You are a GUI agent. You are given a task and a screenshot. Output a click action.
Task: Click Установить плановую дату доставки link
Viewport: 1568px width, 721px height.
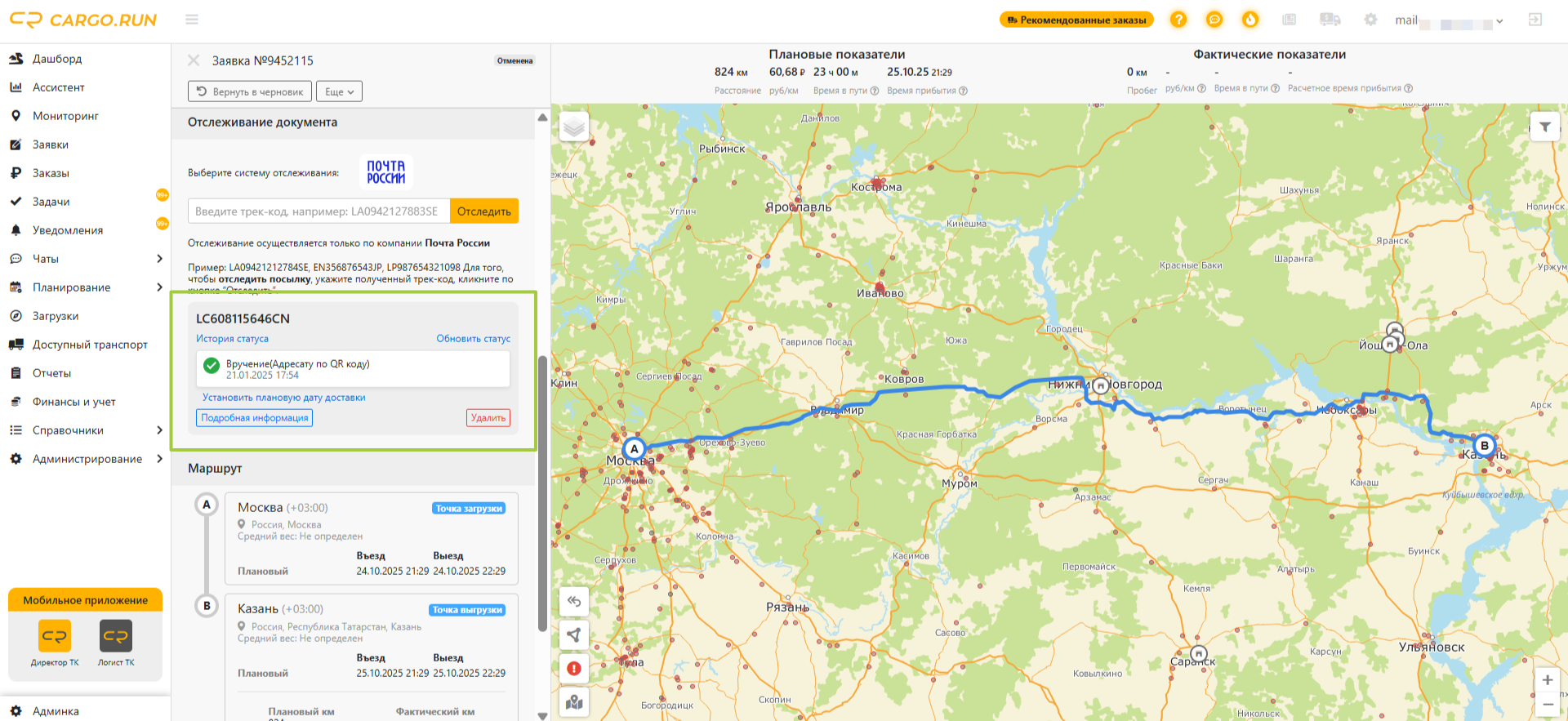(284, 398)
